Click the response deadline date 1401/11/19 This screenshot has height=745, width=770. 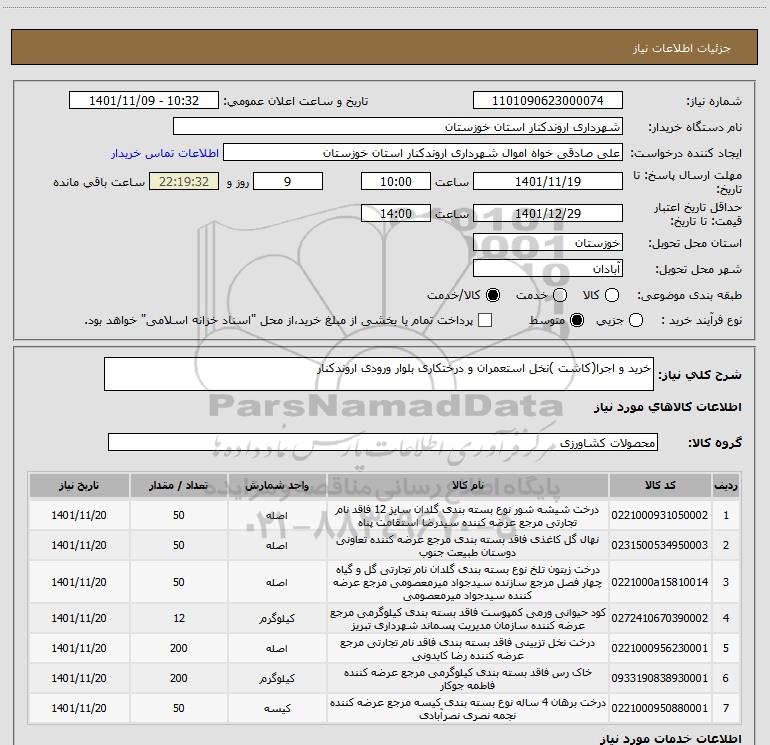point(548,181)
